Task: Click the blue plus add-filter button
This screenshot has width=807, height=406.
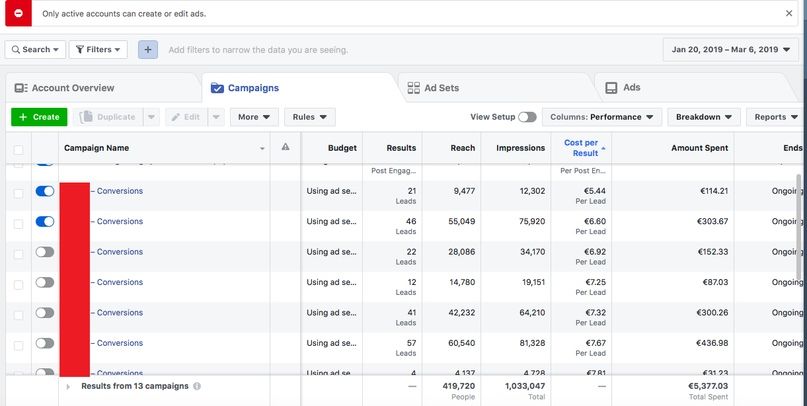Action: 148,49
